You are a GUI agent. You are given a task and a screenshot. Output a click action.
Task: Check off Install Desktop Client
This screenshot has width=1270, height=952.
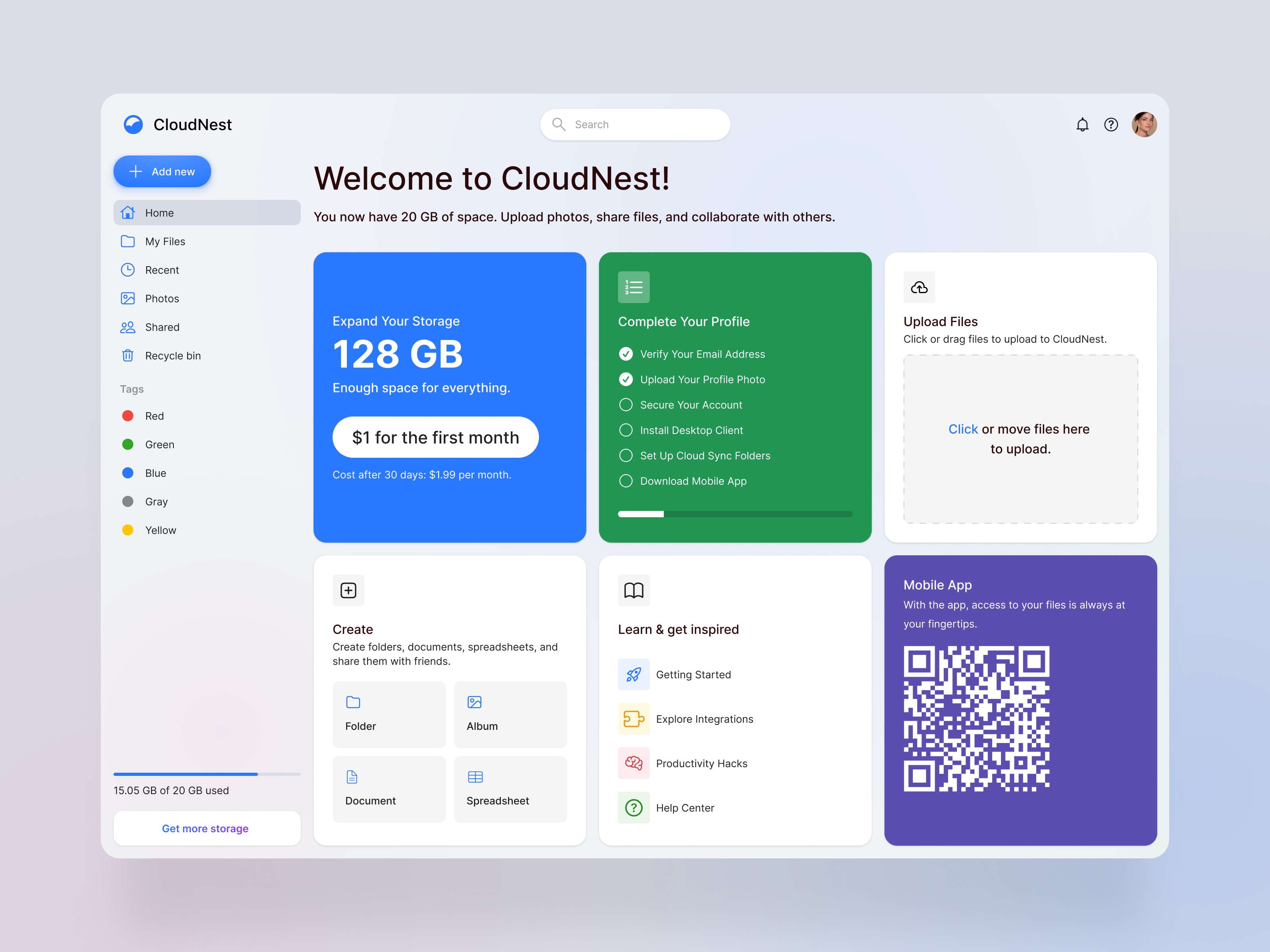click(x=626, y=430)
